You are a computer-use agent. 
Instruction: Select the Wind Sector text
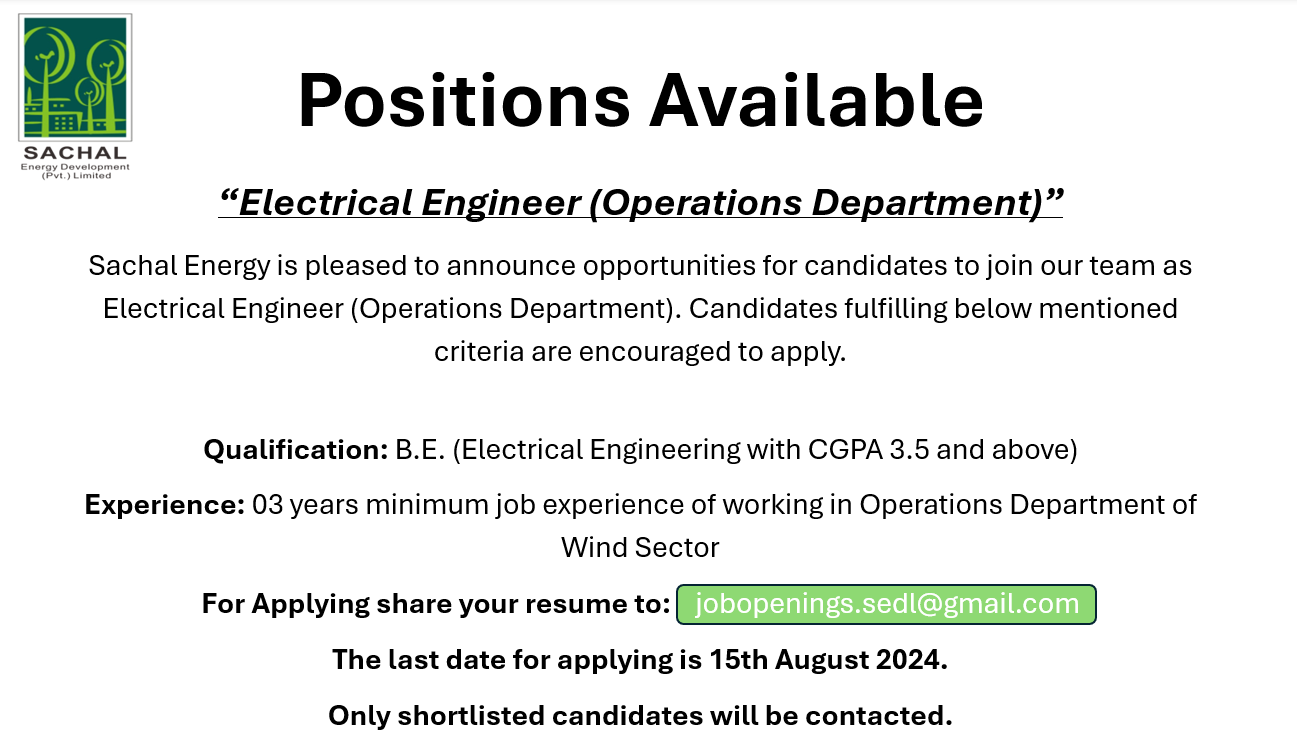(640, 547)
